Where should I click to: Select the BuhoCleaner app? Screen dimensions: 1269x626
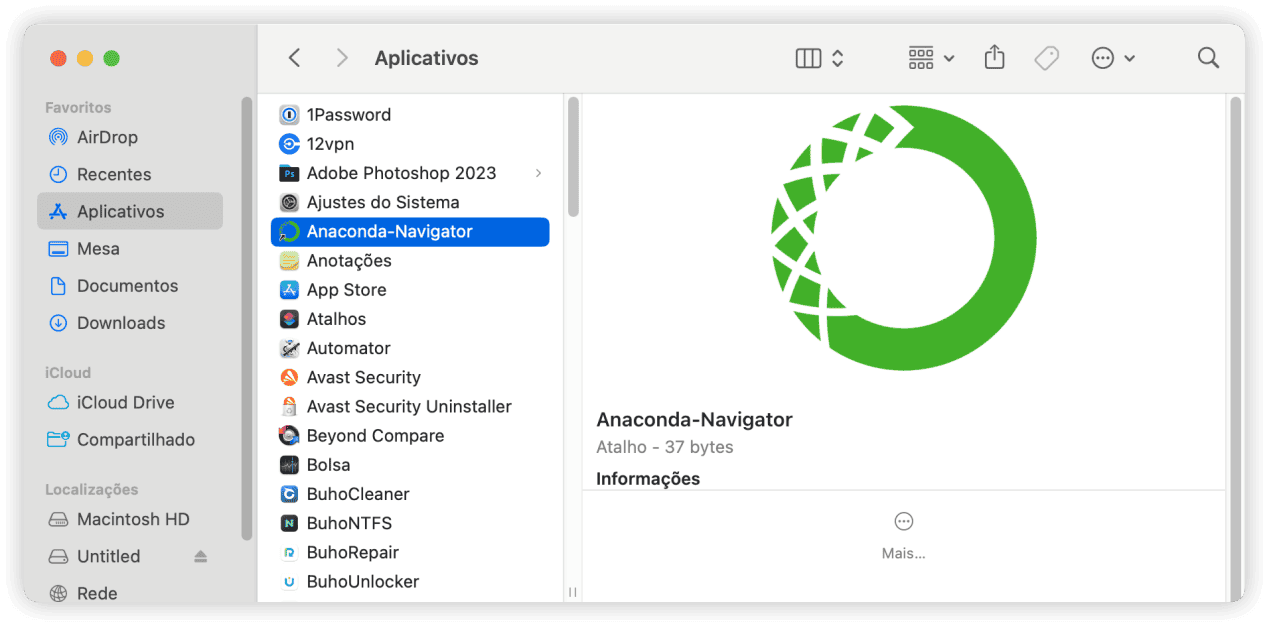point(410,494)
